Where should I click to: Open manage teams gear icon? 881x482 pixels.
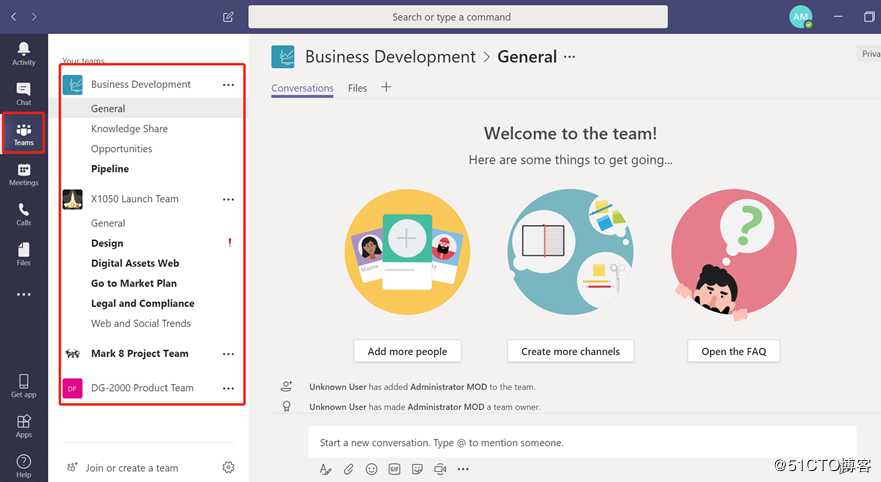pos(228,467)
